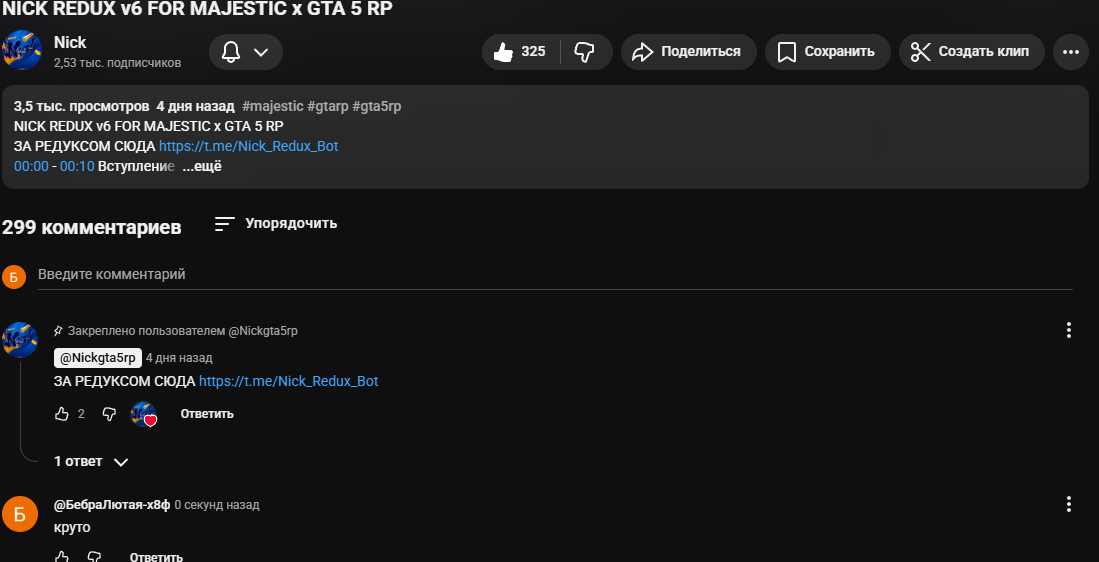Click the #majestic hashtag

tap(272, 106)
